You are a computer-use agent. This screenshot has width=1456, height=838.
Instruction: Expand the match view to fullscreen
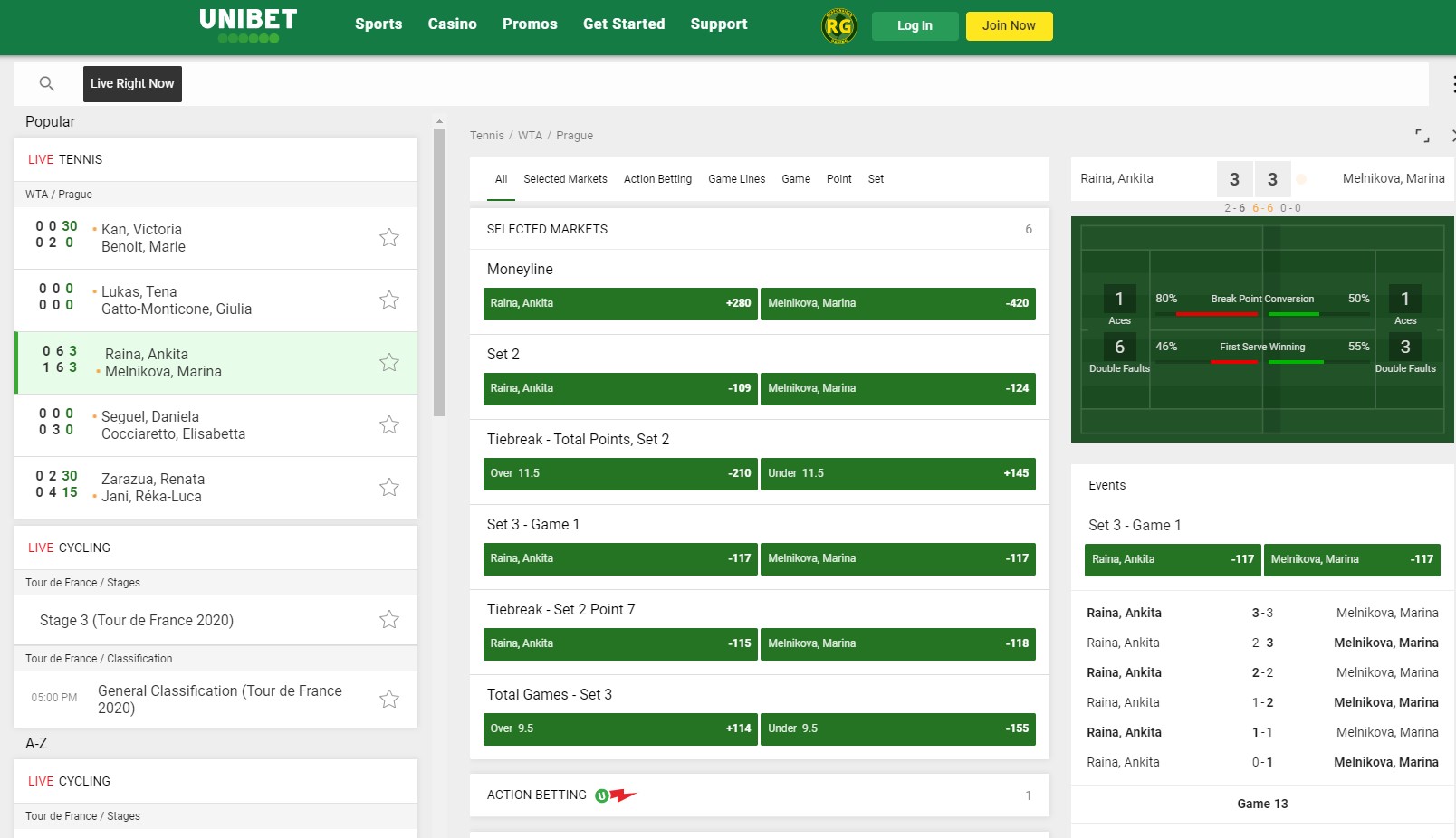tap(1422, 136)
